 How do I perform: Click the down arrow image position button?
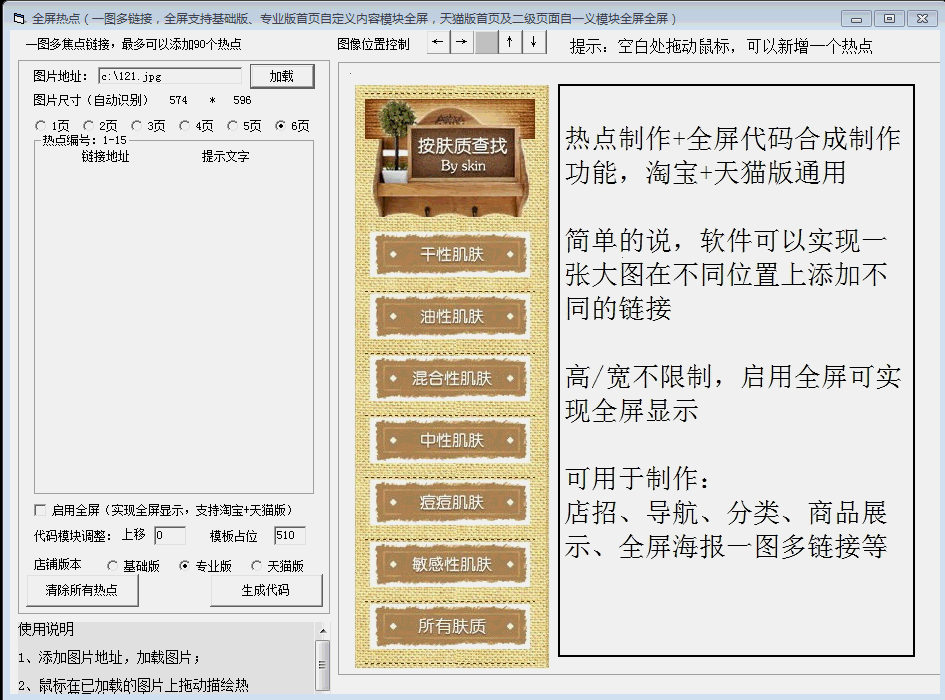pos(535,42)
